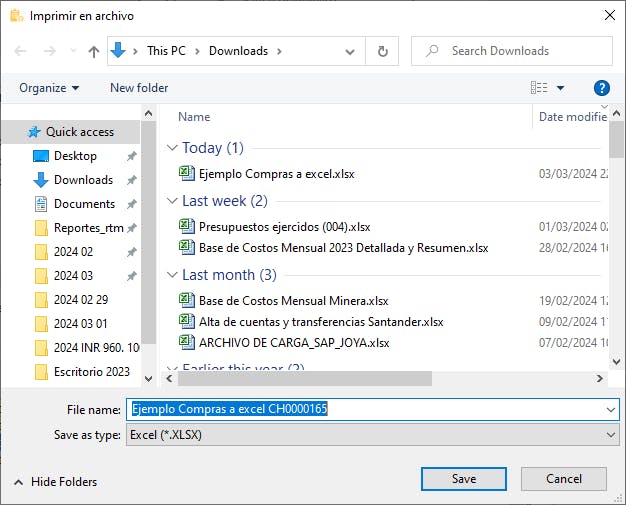Click the pin icon next to Documents
626x505 pixels.
132,204
